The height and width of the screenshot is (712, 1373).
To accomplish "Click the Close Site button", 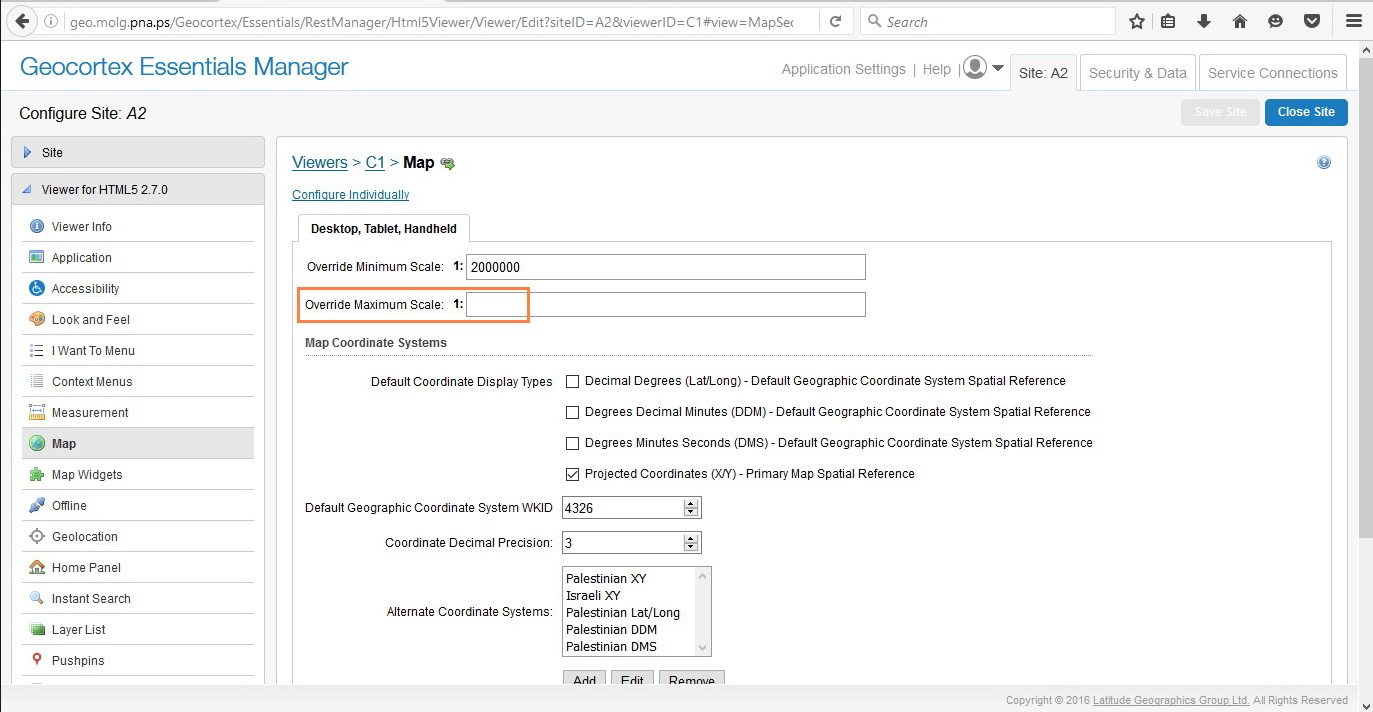I will pos(1306,112).
